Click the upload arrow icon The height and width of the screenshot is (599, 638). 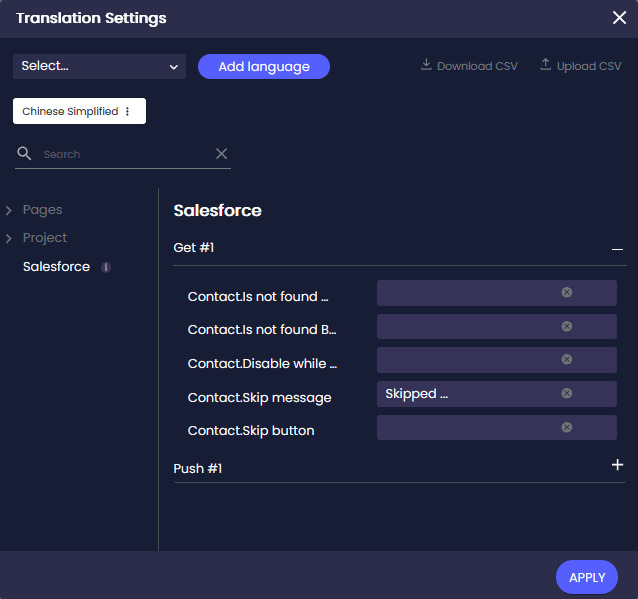(545, 64)
